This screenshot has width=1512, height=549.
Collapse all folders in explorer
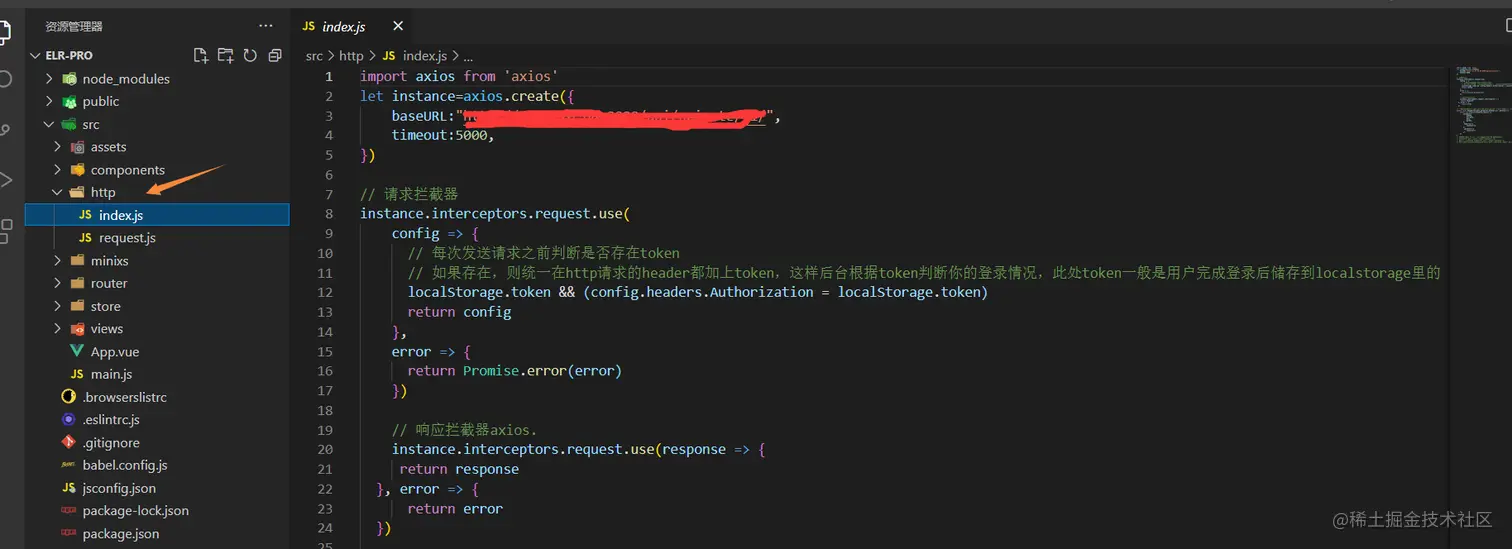[x=275, y=55]
